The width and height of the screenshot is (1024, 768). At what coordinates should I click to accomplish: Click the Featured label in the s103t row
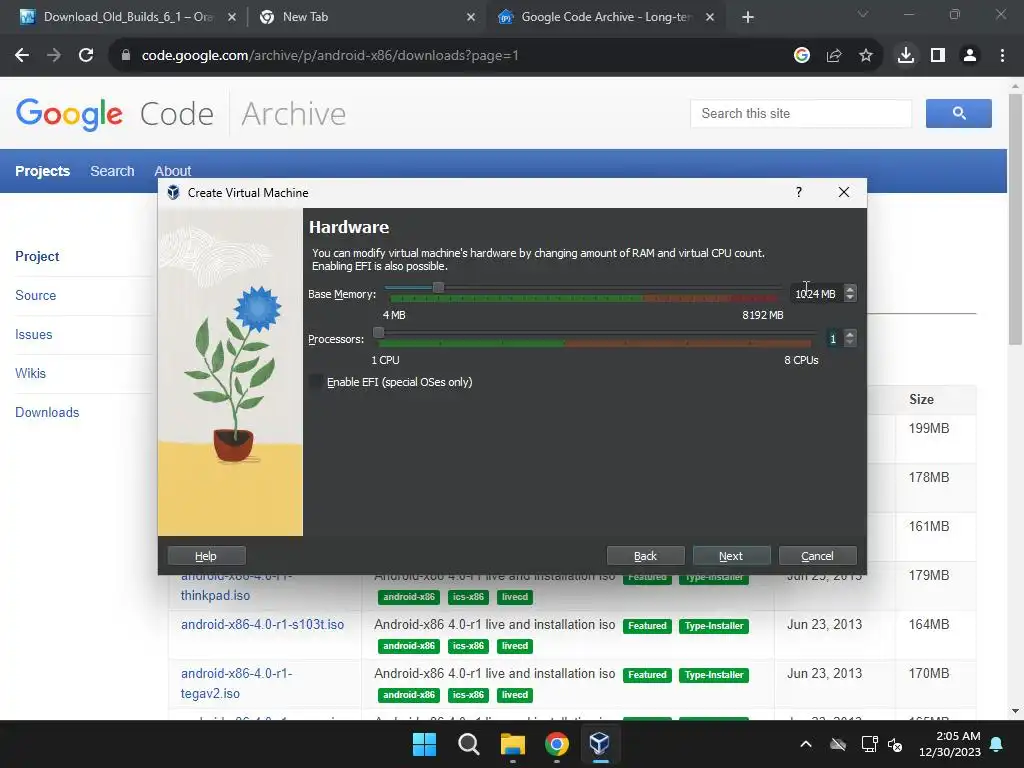pos(647,626)
